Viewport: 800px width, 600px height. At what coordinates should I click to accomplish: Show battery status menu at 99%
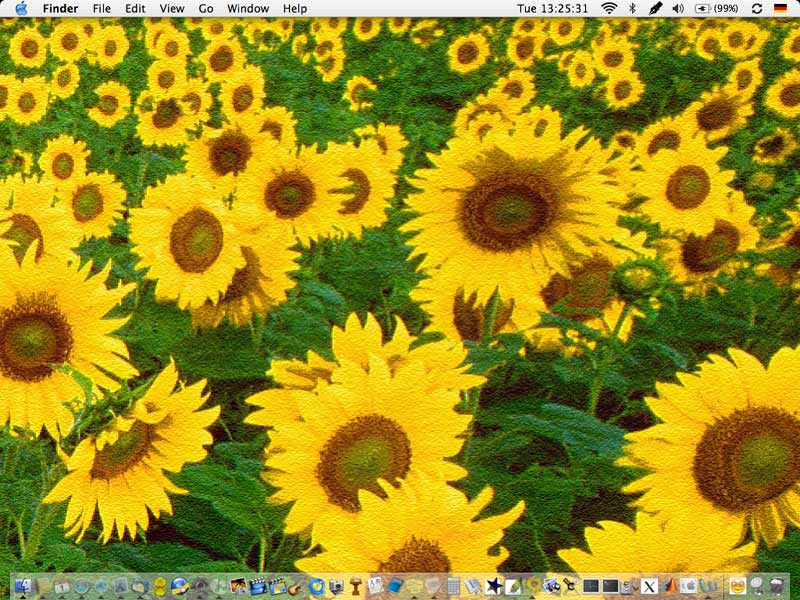716,8
